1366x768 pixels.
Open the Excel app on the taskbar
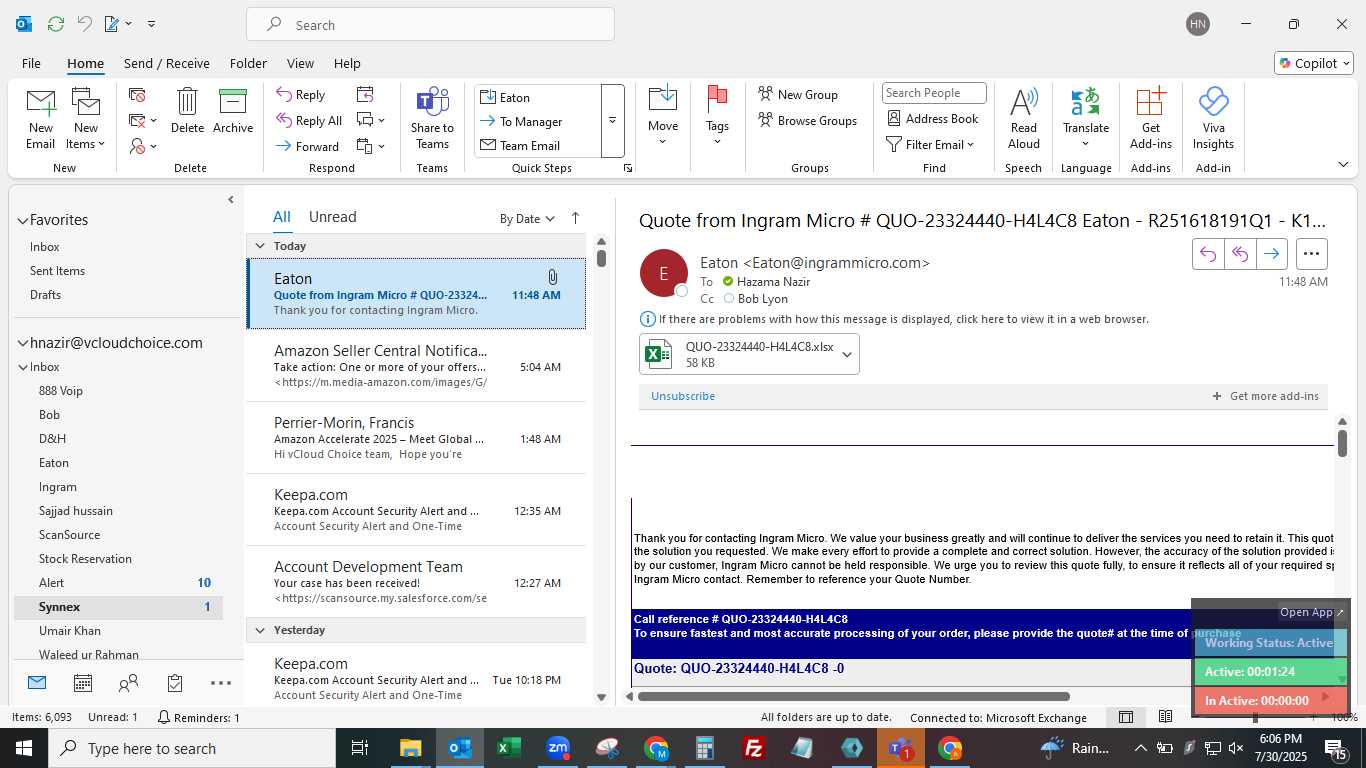tap(508, 748)
